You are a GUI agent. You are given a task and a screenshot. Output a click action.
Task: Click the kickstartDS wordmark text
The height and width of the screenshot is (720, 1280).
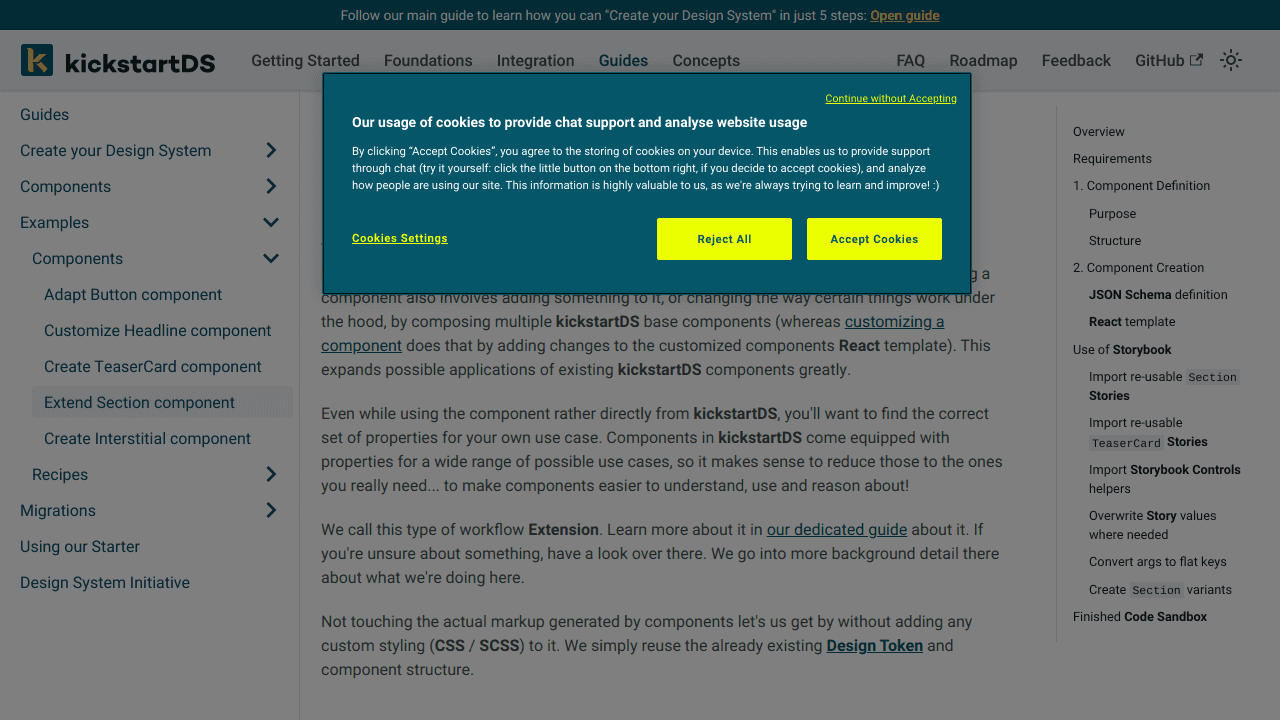[140, 62]
